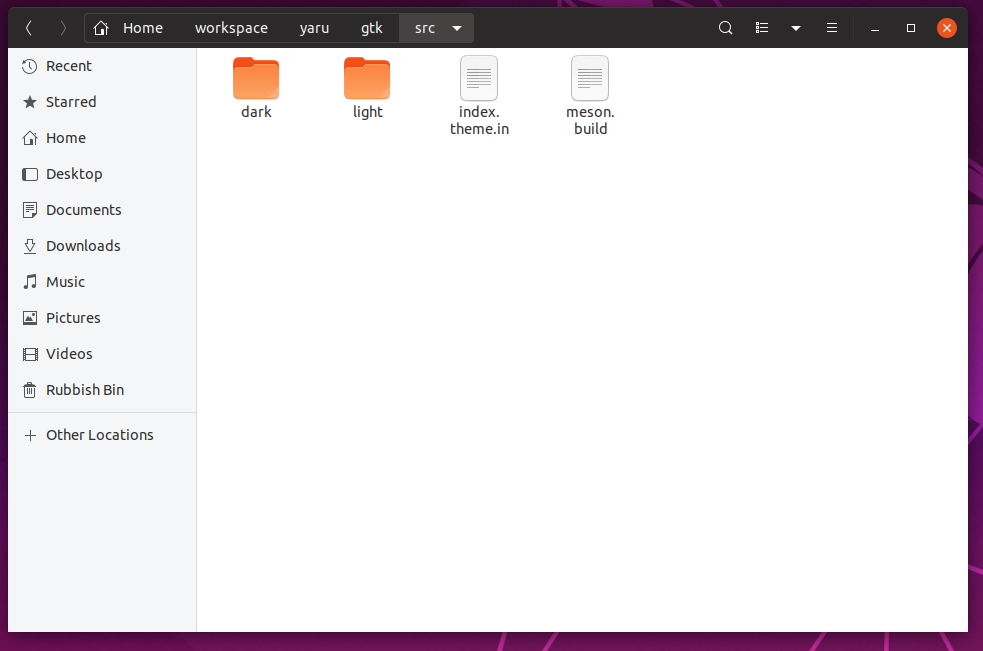983x651 pixels.
Task: Click the 'light' folder name label
Action: point(367,112)
